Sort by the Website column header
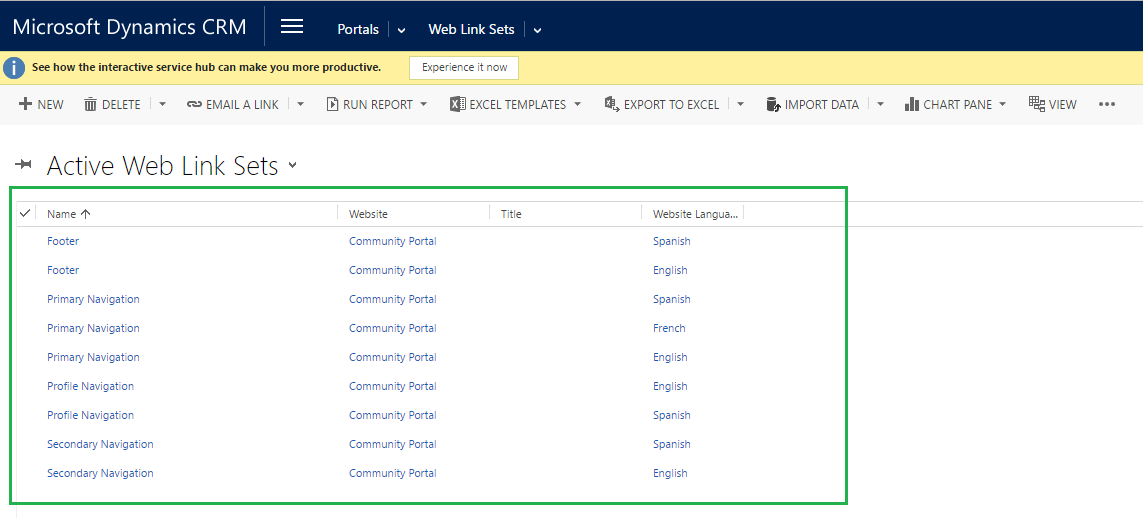 [x=368, y=214]
